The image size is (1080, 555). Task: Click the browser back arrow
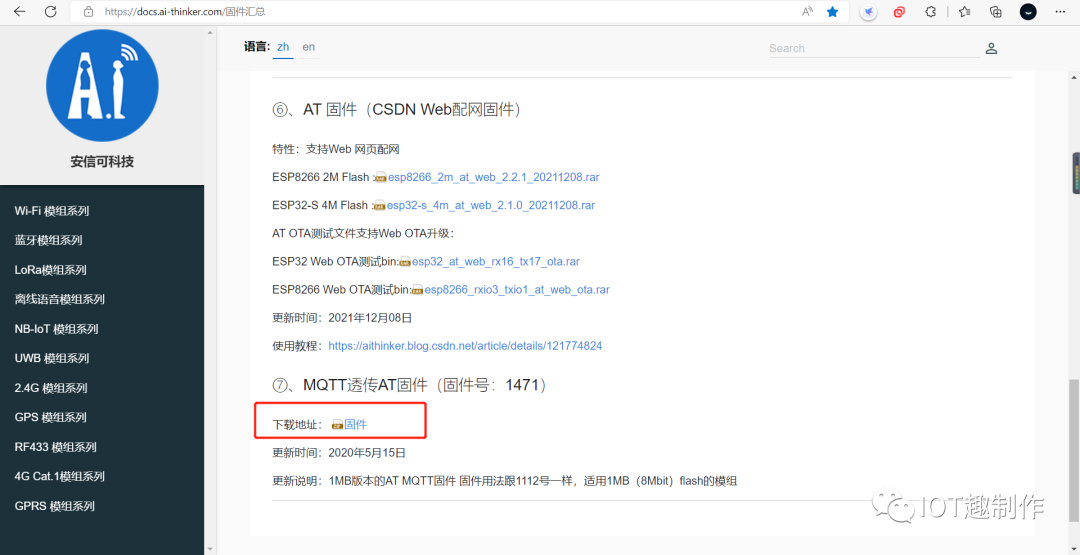19,12
